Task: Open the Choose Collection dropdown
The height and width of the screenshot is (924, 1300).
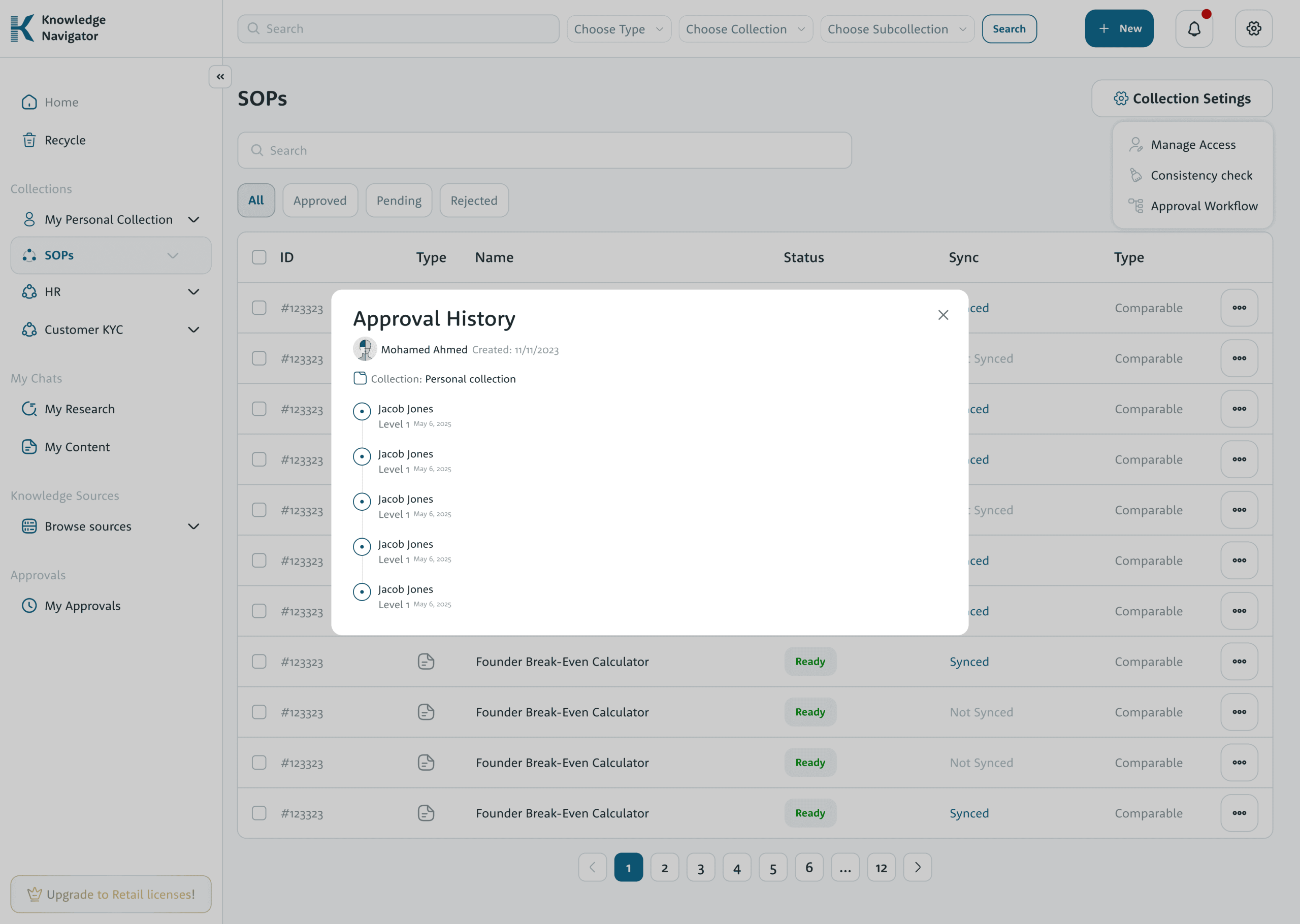Action: click(745, 29)
